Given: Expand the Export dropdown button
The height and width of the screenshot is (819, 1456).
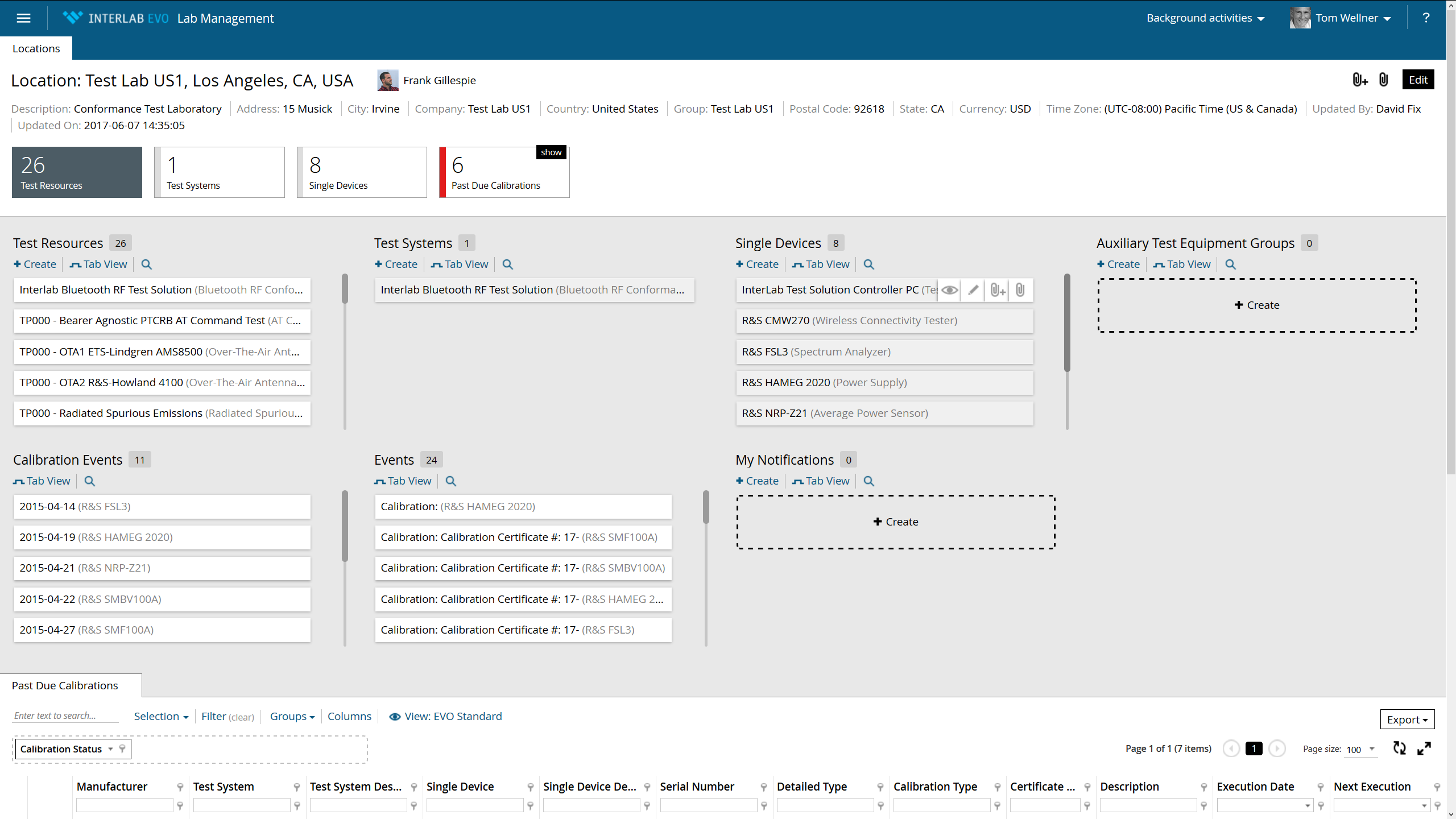Looking at the screenshot, I should (1407, 719).
